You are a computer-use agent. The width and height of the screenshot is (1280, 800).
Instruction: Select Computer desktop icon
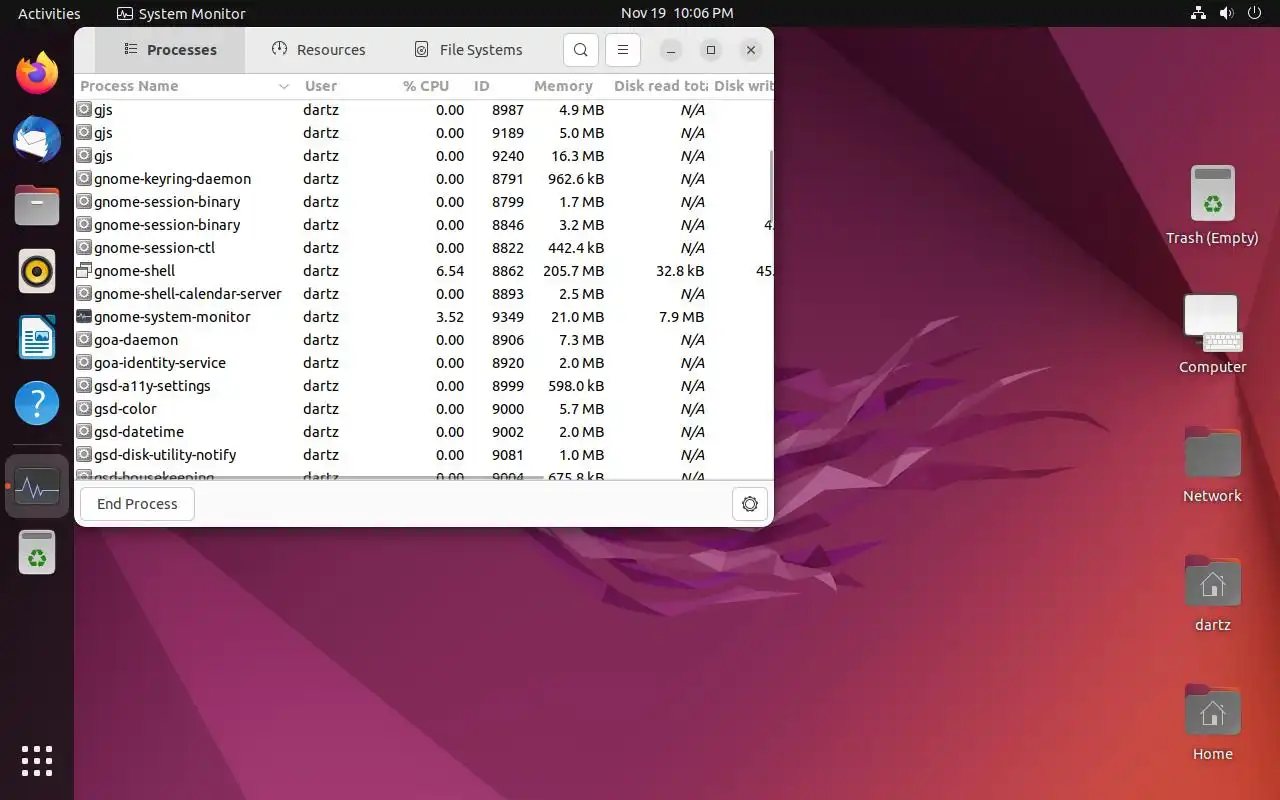click(1212, 334)
